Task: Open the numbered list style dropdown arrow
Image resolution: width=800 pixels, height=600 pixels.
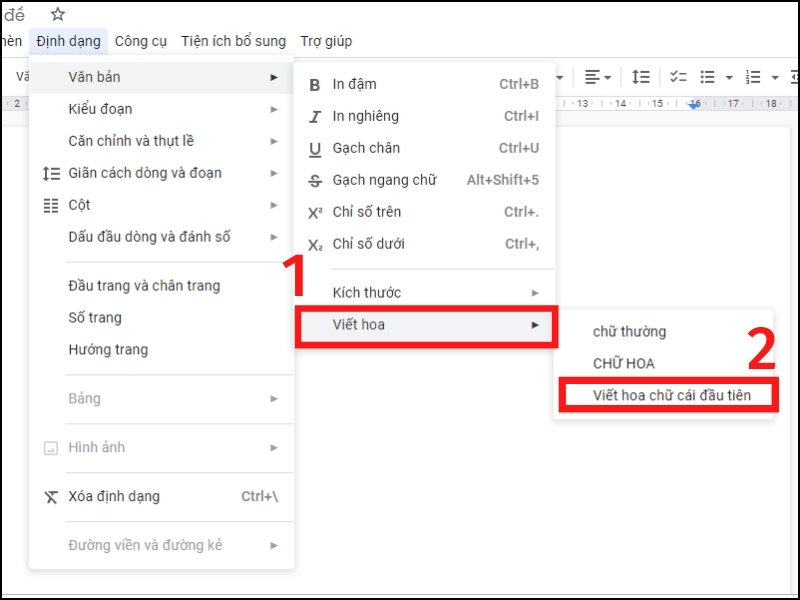Action: [x=775, y=78]
